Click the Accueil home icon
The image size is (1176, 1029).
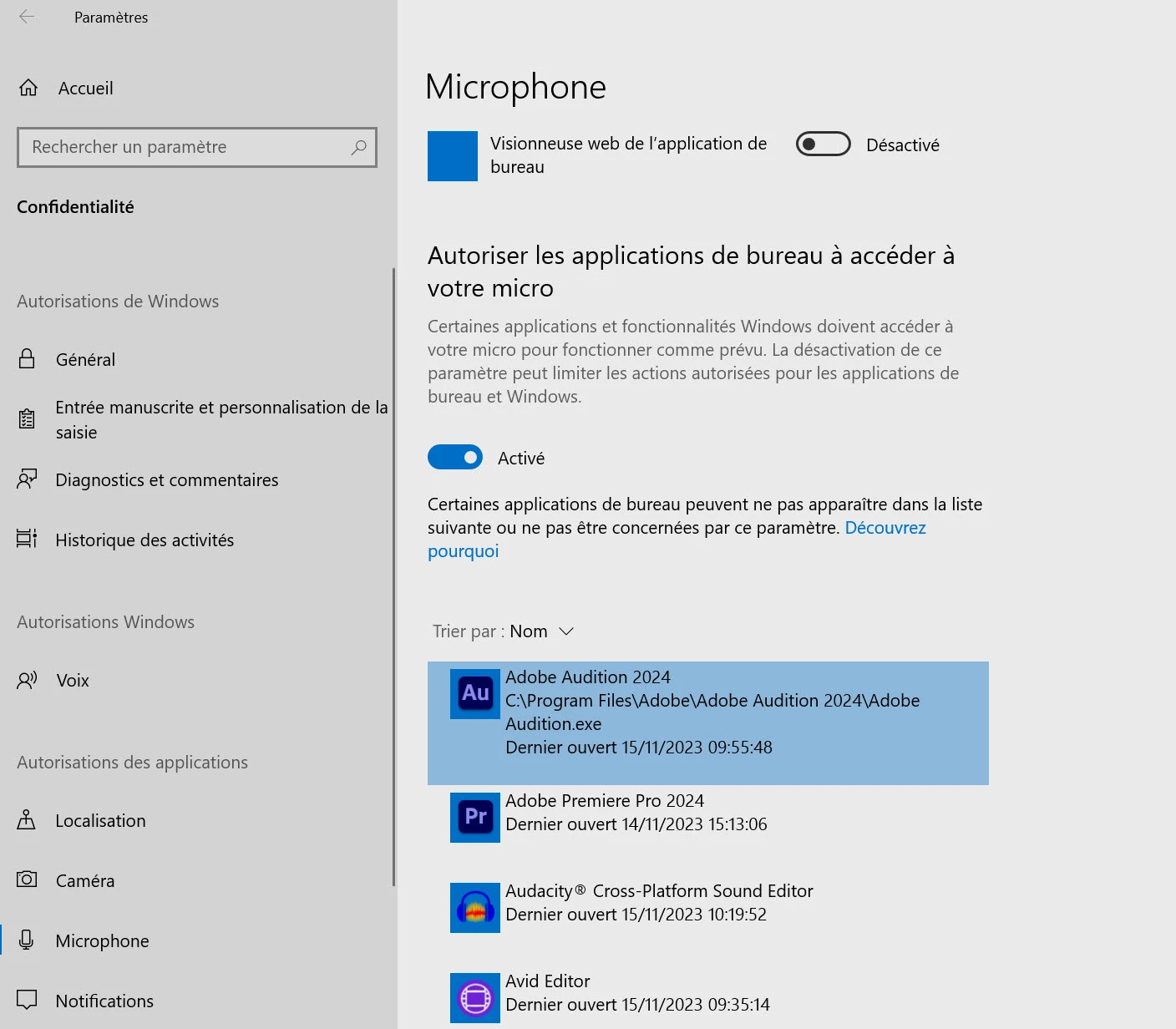[x=28, y=88]
